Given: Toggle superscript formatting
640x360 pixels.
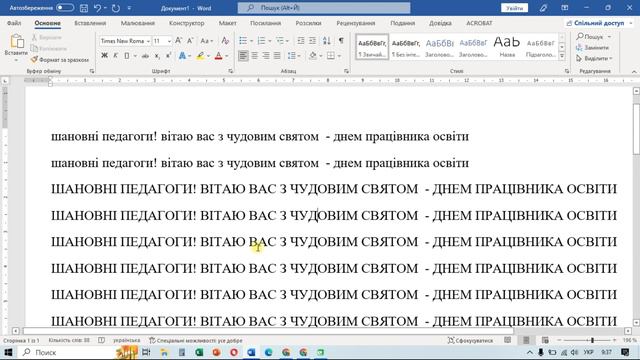Looking at the screenshot, I should tap(168, 56).
